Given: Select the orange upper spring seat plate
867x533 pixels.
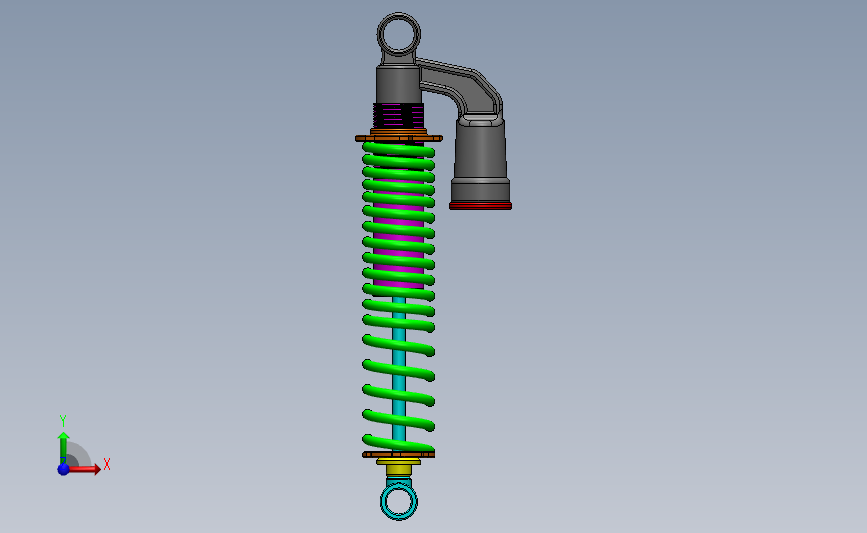Looking at the screenshot, I should 399,138.
